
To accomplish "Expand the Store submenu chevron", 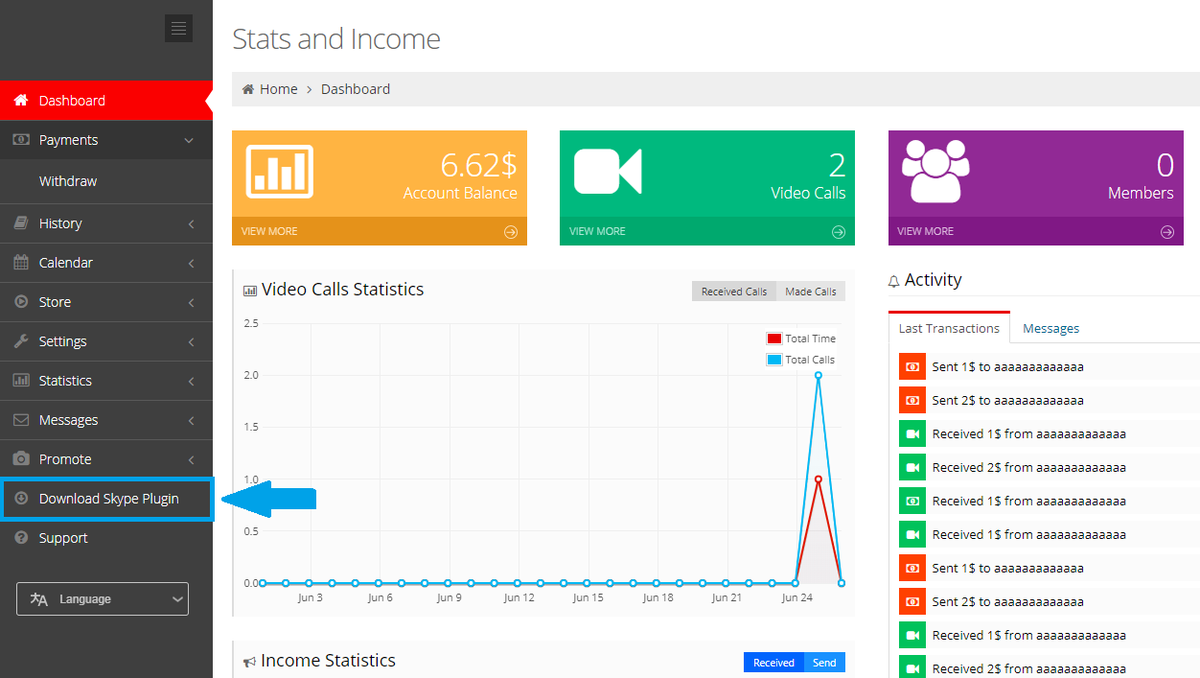I will click(191, 302).
